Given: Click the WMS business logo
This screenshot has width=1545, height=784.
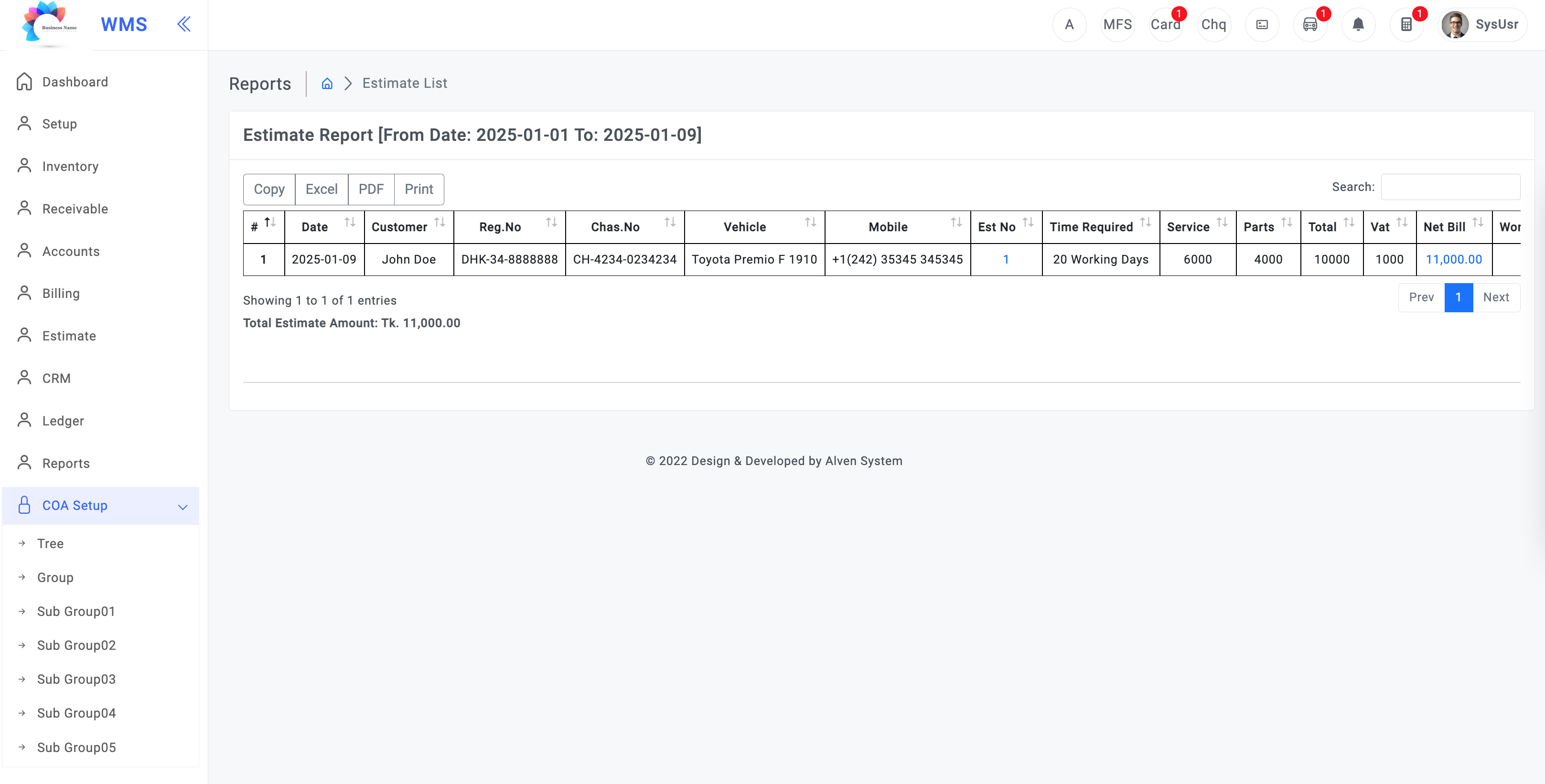Looking at the screenshot, I should coord(49,24).
